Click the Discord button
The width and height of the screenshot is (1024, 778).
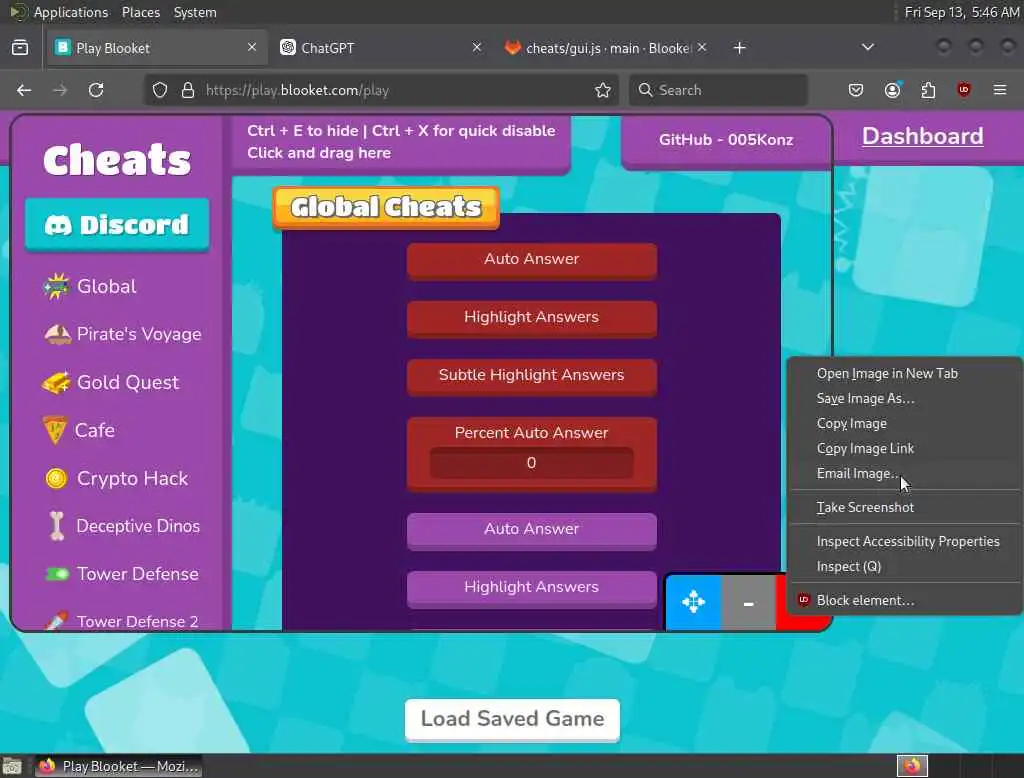pyautogui.click(x=117, y=225)
